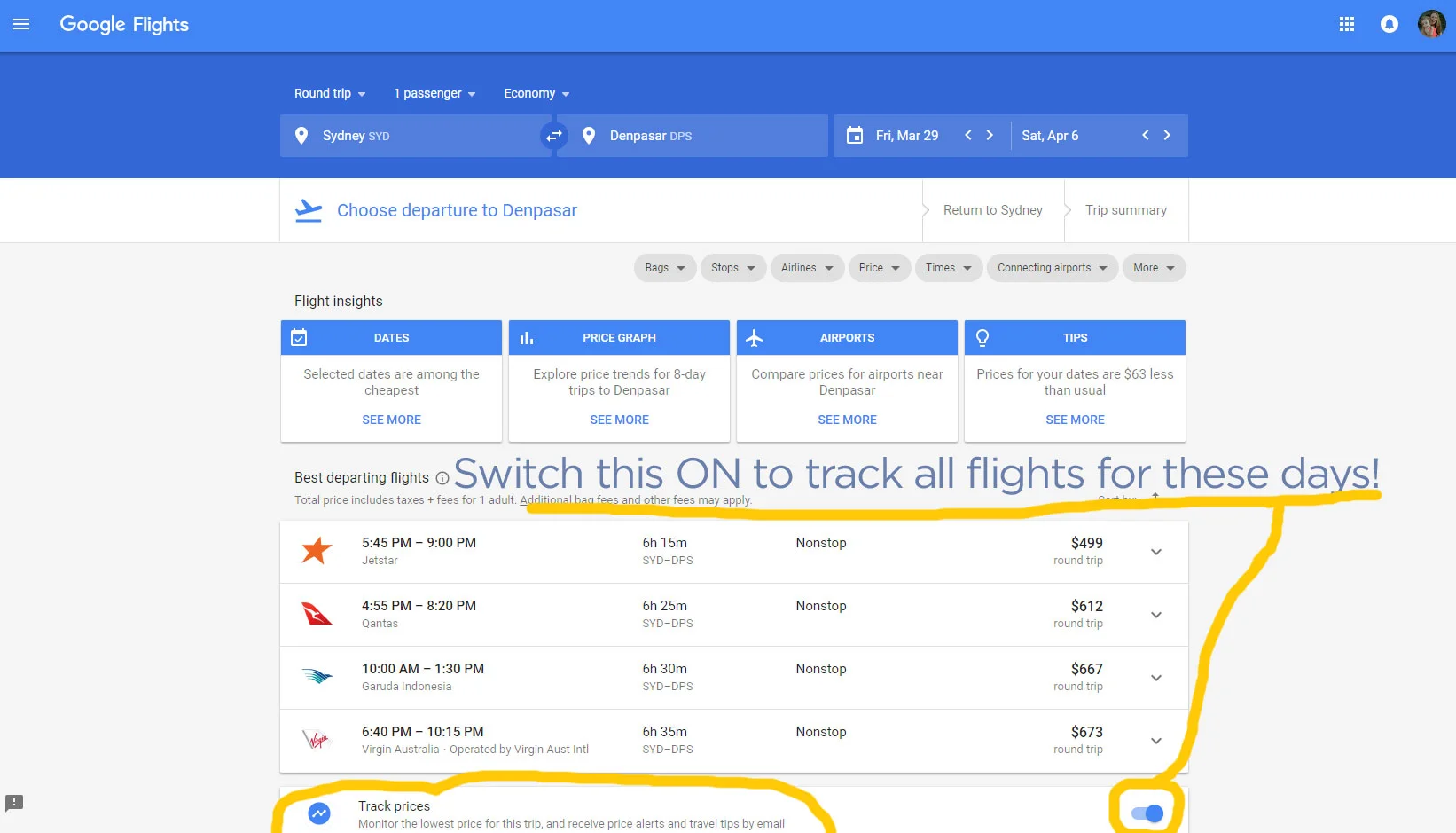Click the Tips lightbulb icon
Screen dimensions: 1456x833
click(982, 337)
